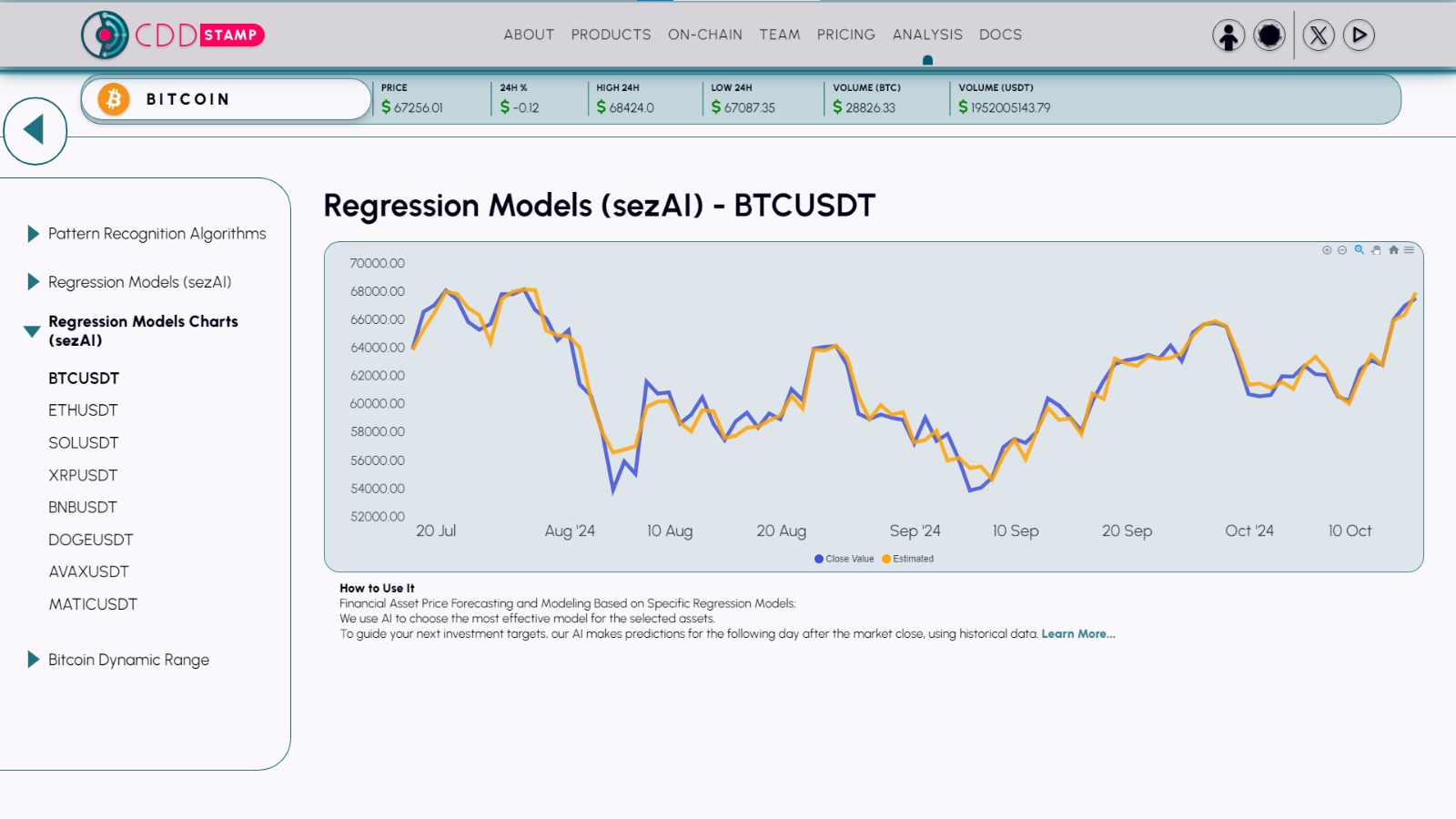The height and width of the screenshot is (819, 1456).
Task: Toggle the Close Value series legend
Action: 844,559
